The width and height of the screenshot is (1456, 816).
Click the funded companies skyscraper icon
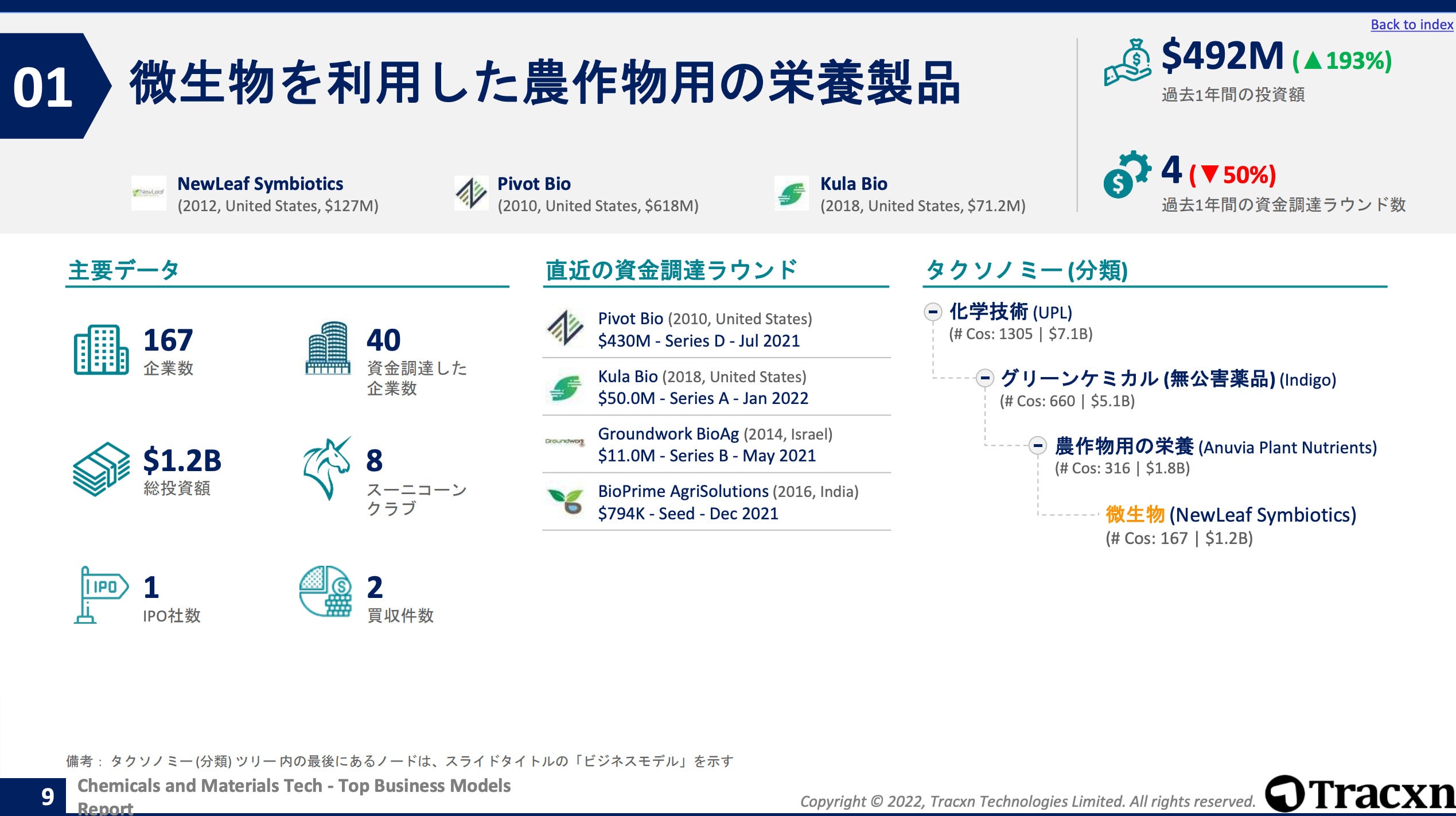coord(328,348)
